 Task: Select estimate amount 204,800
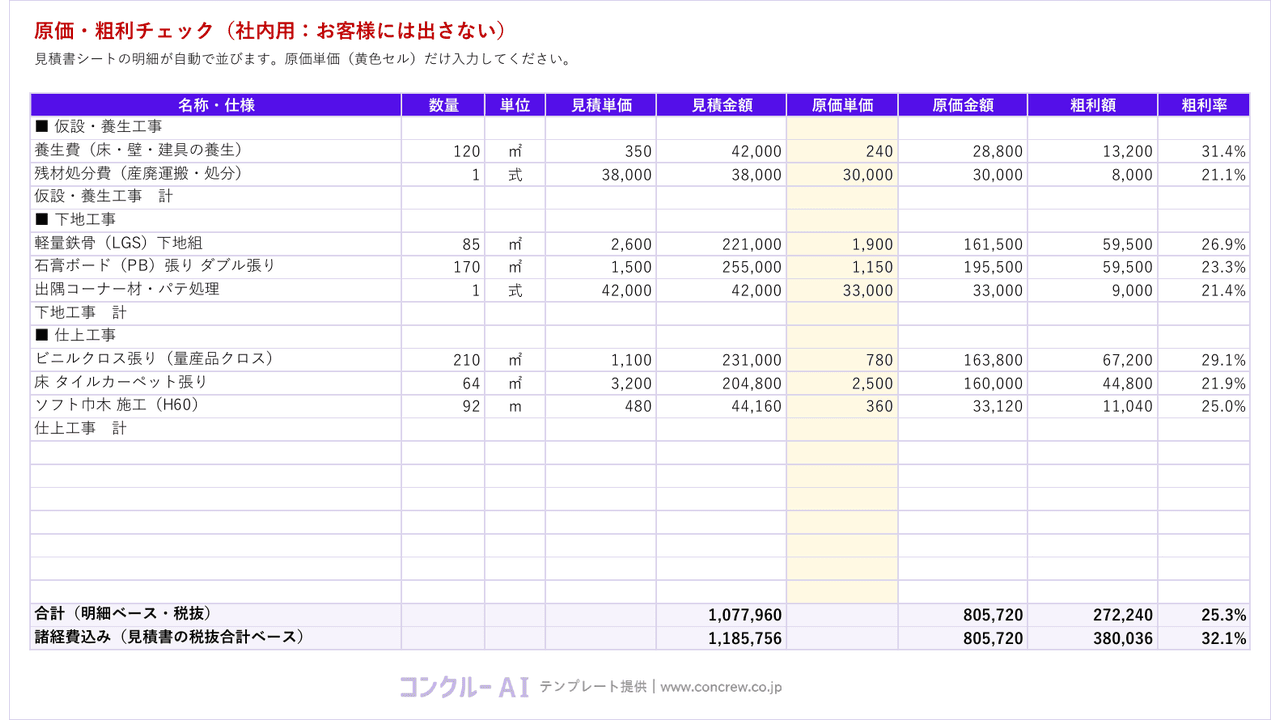(x=721, y=383)
